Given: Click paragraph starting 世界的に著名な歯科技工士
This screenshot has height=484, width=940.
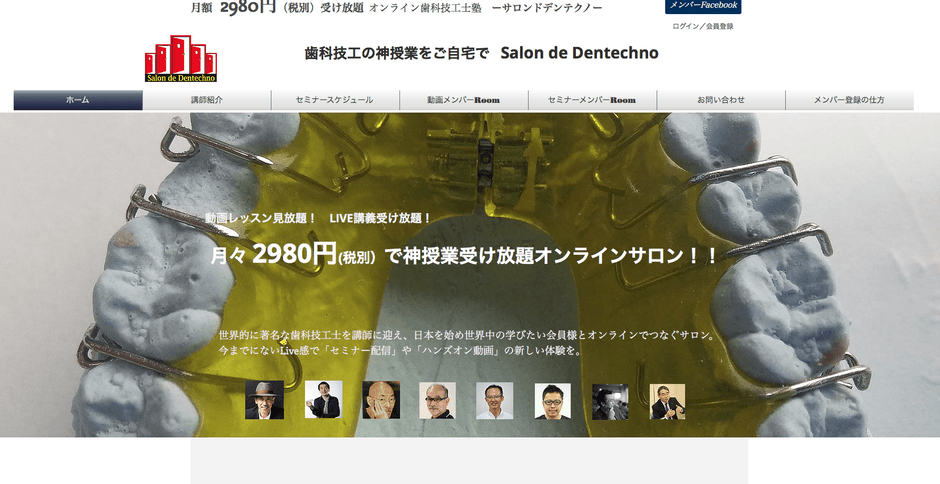Looking at the screenshot, I should coord(467,335).
